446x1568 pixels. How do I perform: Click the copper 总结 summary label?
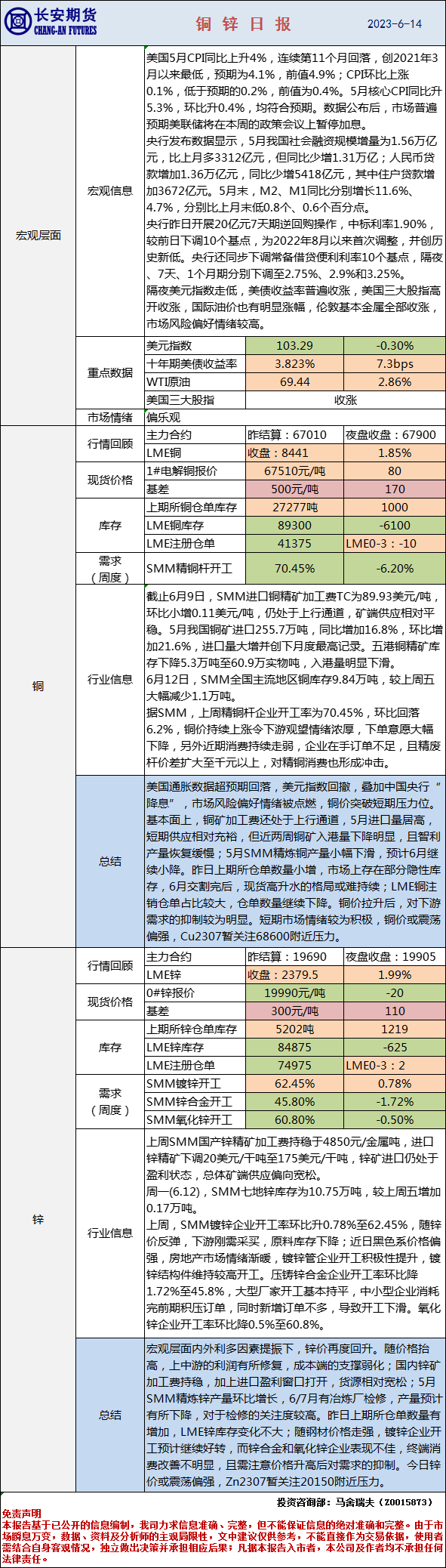click(x=110, y=861)
